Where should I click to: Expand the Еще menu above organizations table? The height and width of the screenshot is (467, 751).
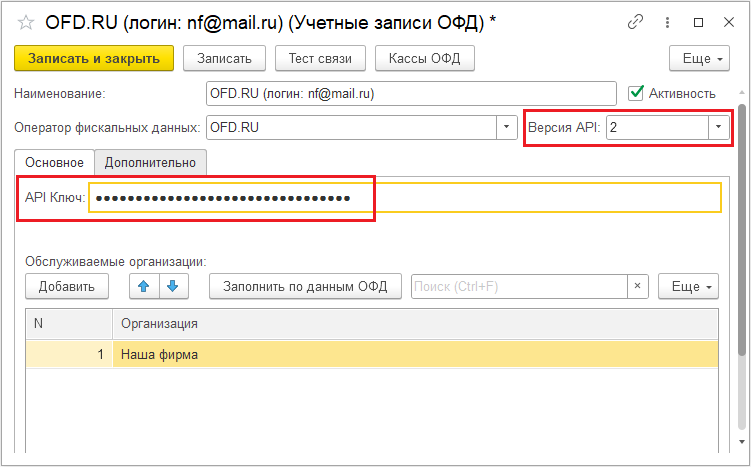point(687,286)
